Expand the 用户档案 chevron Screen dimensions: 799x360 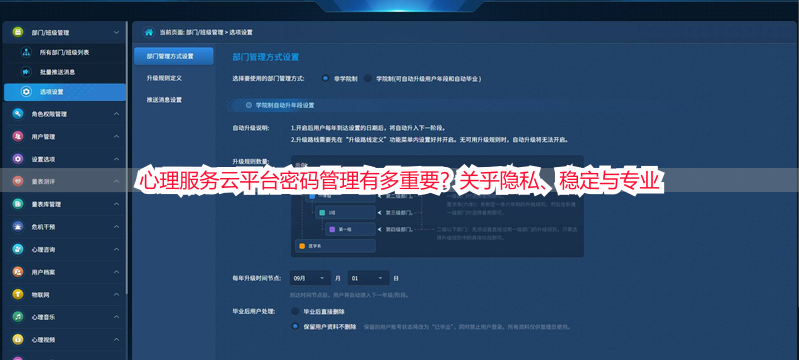[x=116, y=272]
